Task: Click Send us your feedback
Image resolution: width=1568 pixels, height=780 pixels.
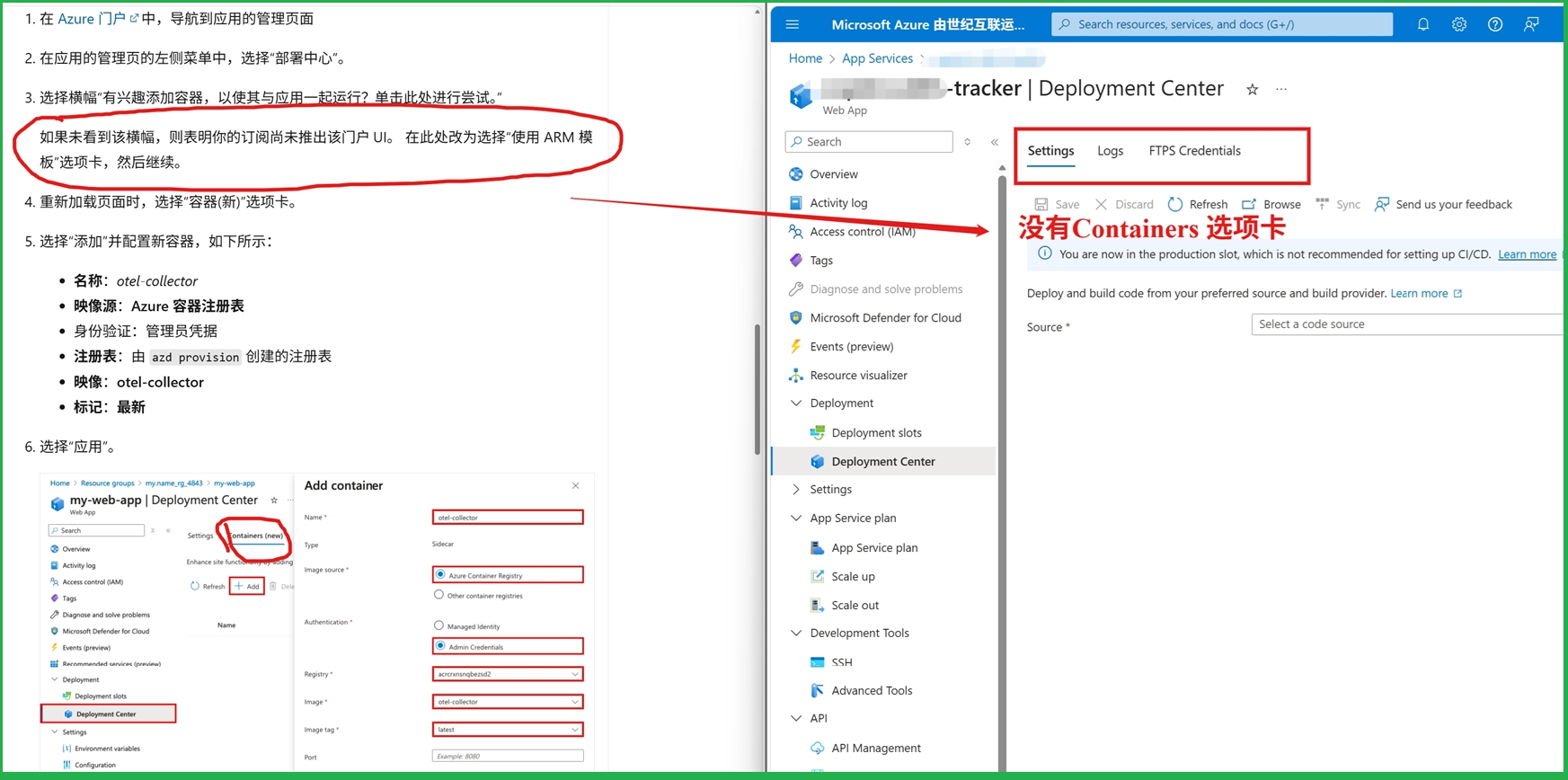Action: pos(1443,205)
